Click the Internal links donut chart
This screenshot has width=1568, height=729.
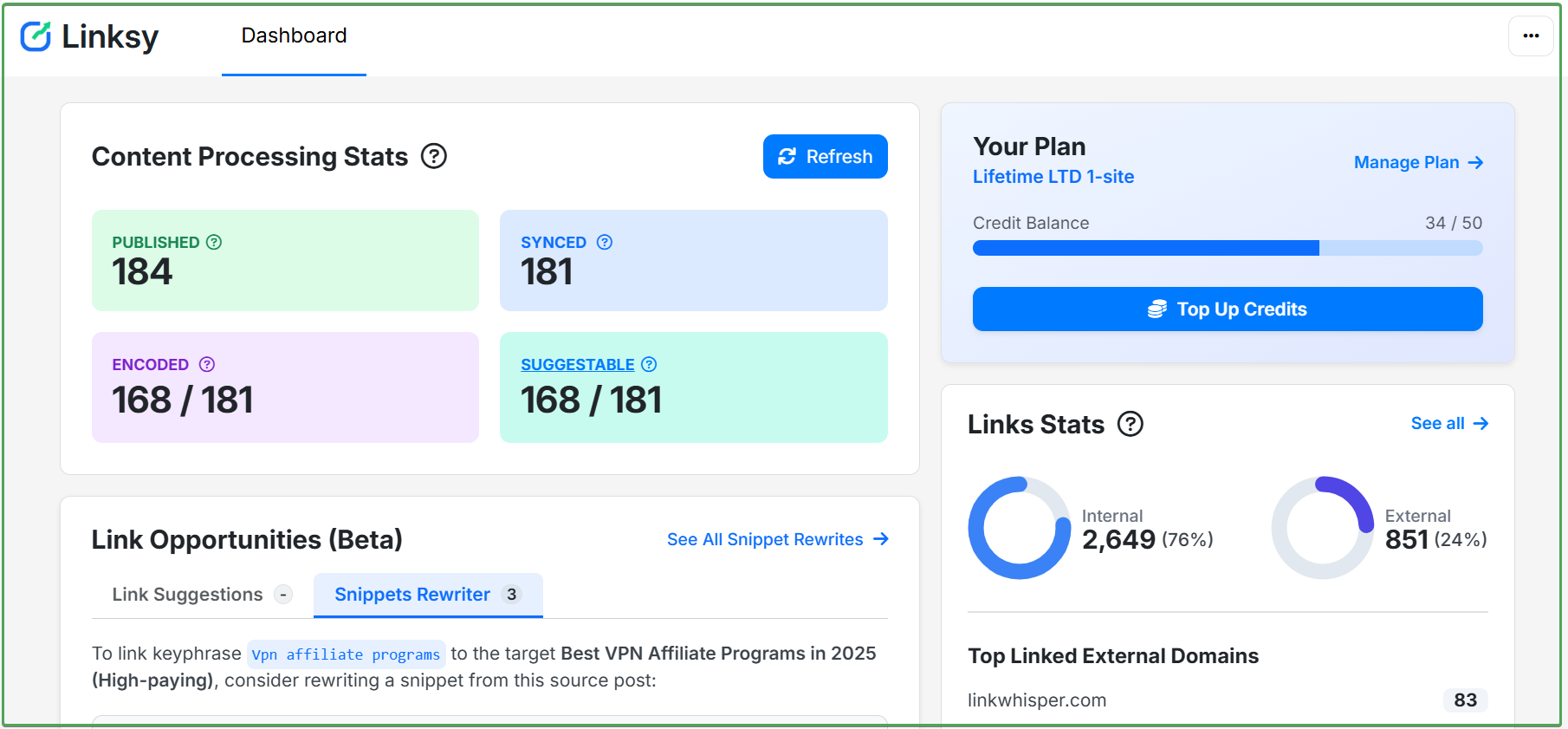tap(1020, 528)
